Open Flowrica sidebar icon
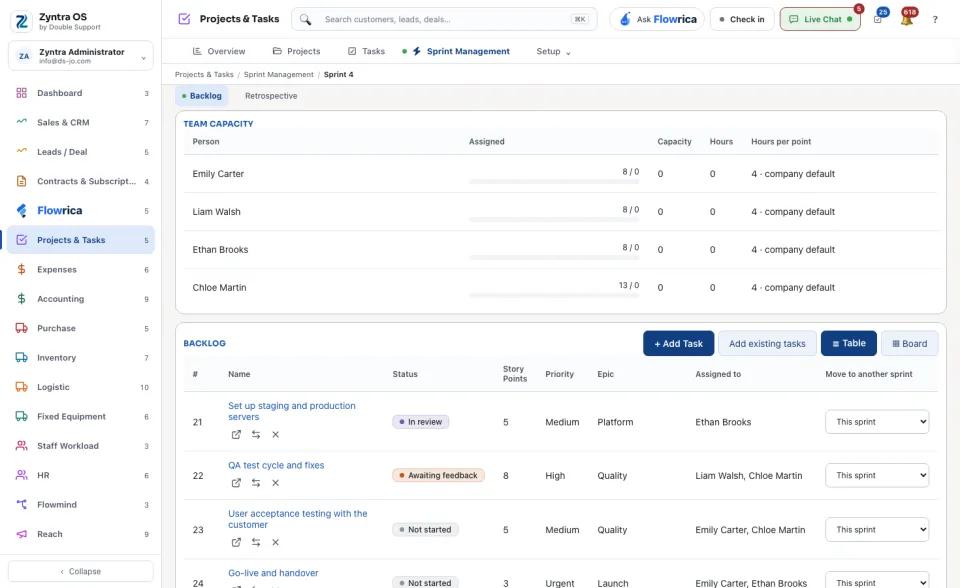 (x=21, y=211)
